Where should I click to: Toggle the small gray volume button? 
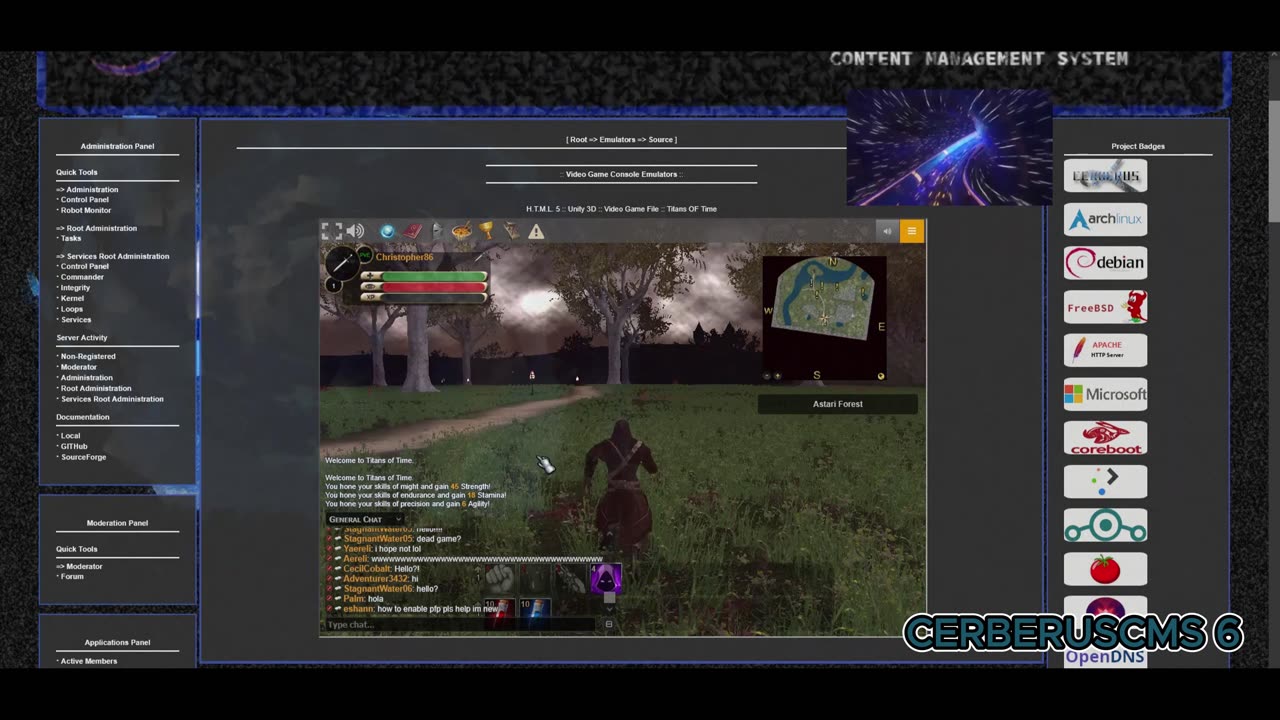887,231
